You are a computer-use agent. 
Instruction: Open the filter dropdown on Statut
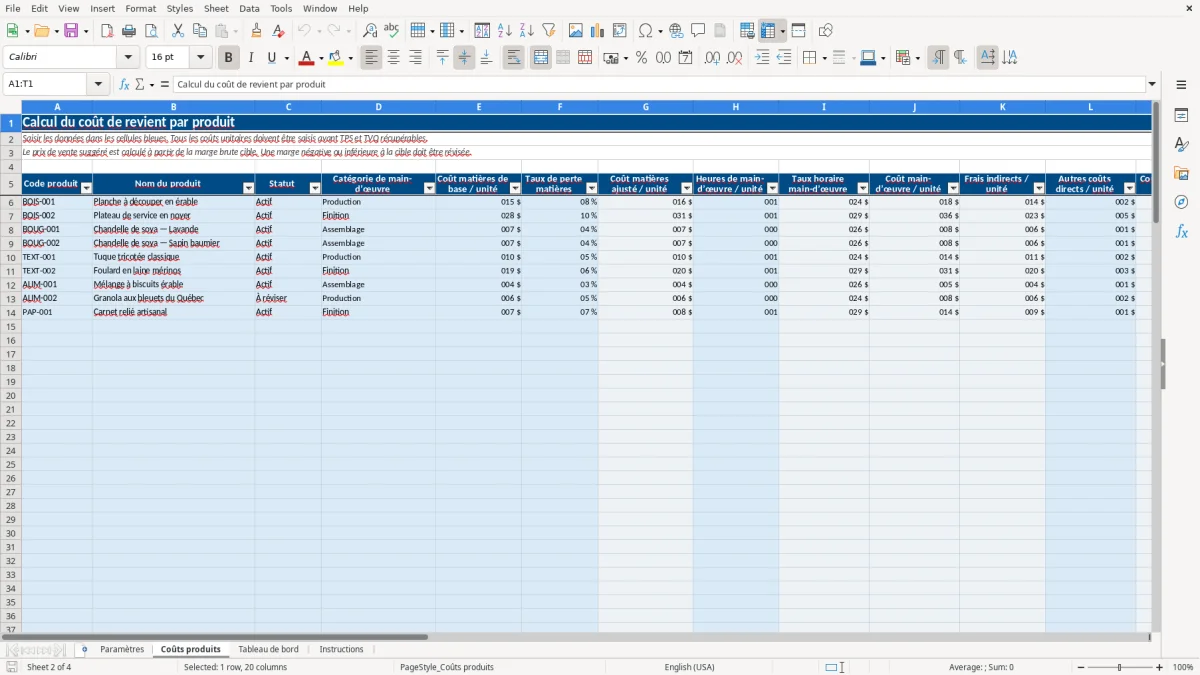(315, 188)
